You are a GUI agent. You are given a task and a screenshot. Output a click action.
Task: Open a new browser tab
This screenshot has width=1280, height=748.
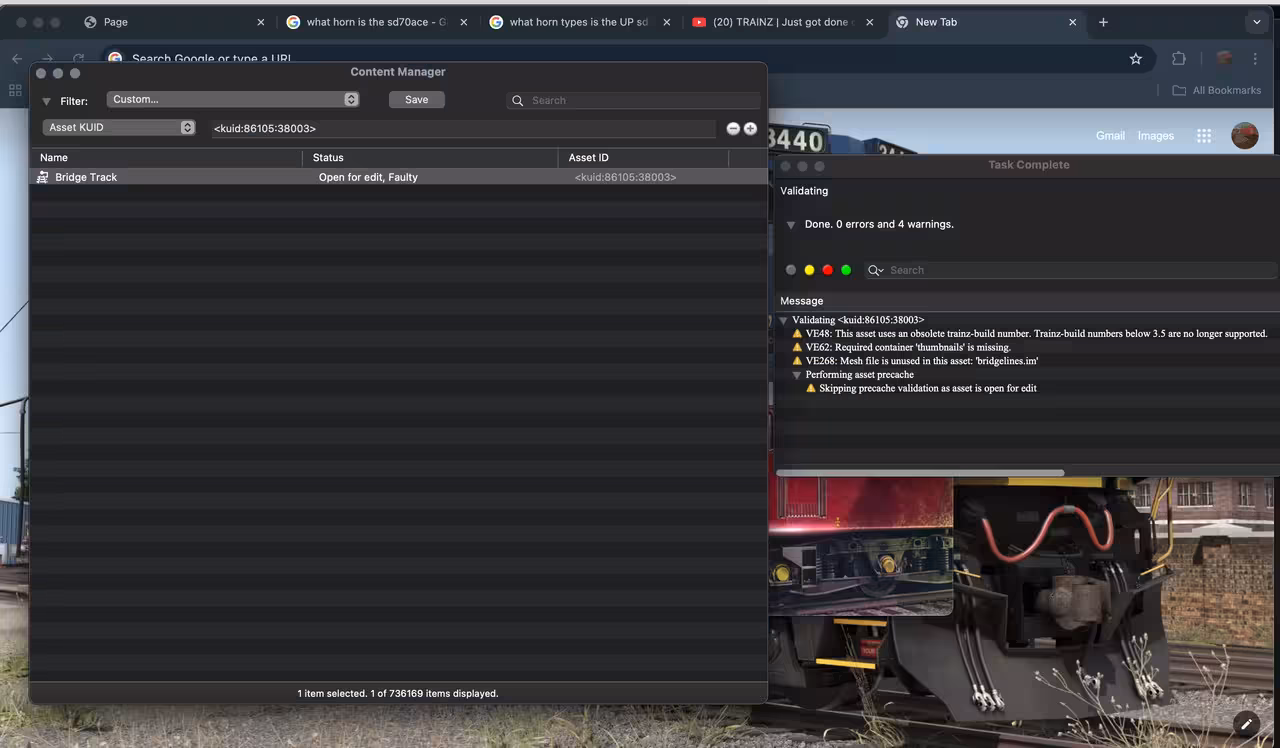pos(1103,22)
